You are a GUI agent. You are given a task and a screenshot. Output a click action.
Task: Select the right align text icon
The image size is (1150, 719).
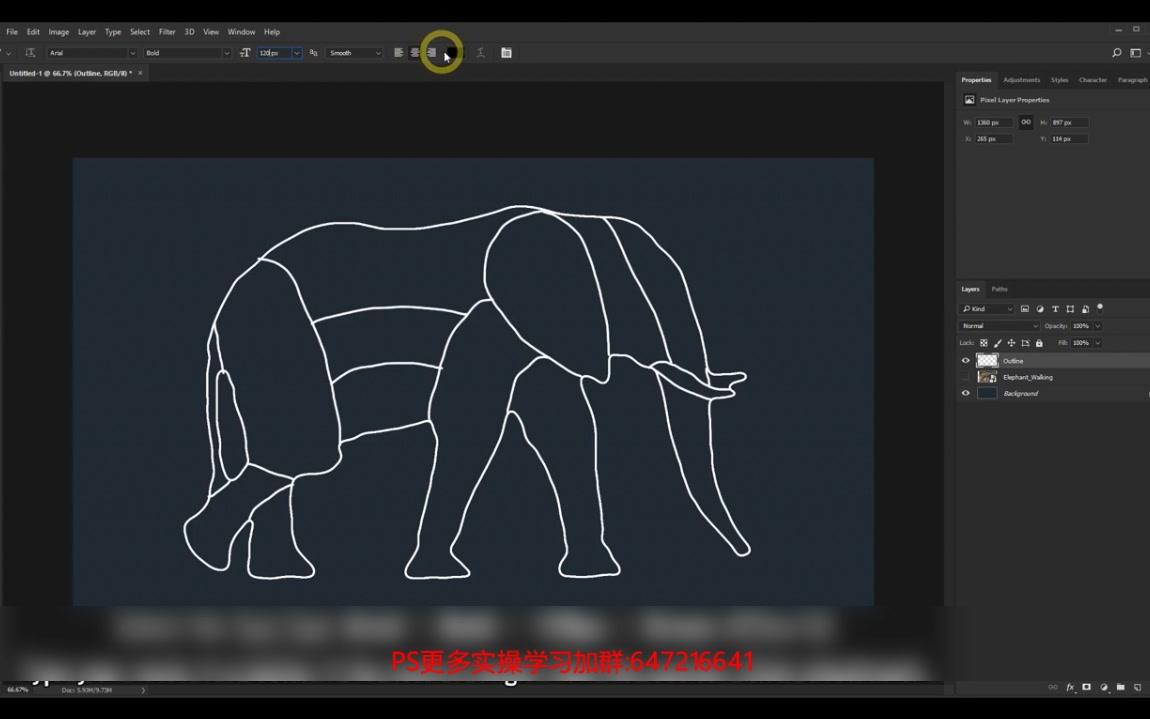click(x=432, y=52)
